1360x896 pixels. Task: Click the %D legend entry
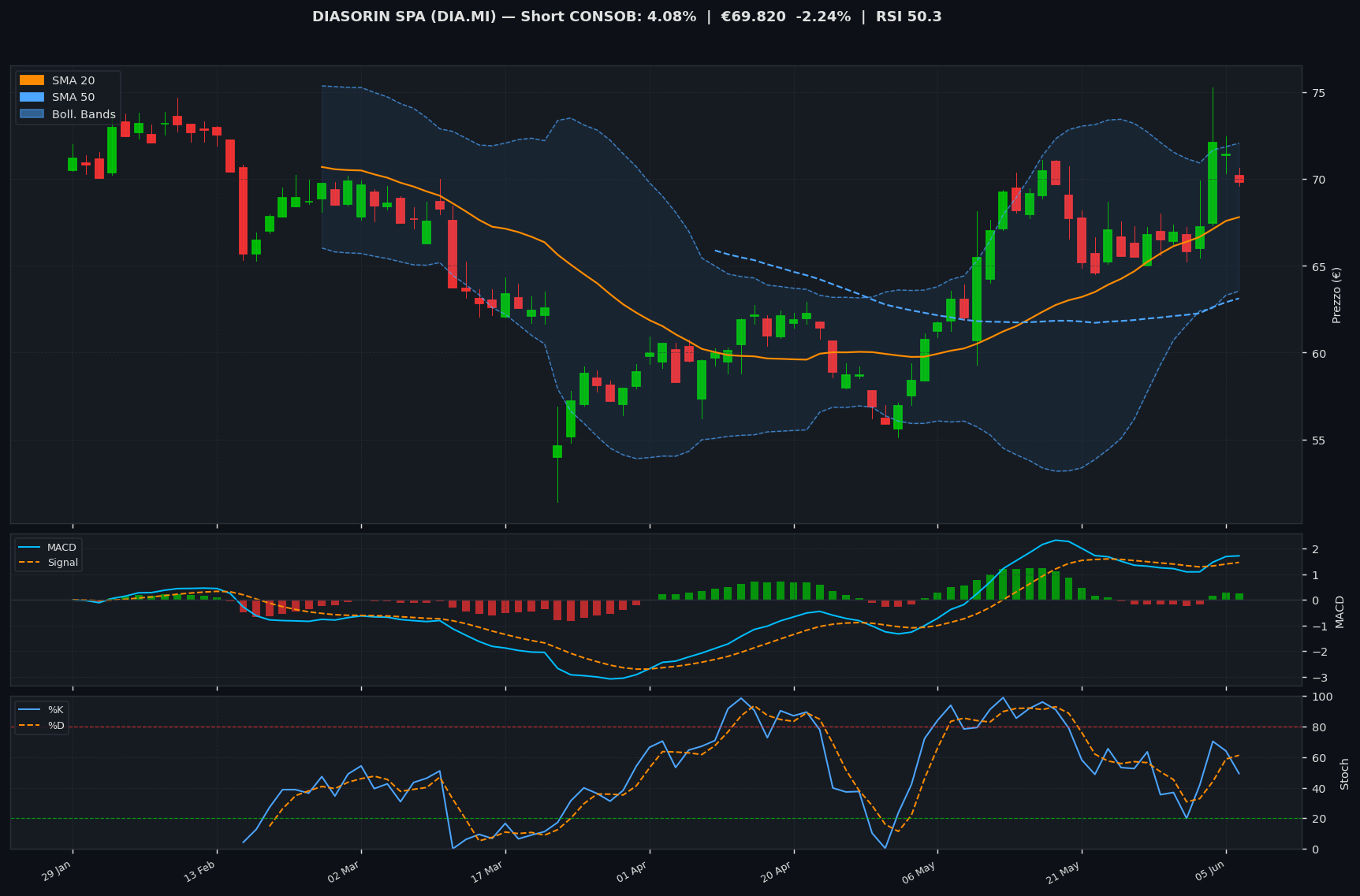coord(42,725)
